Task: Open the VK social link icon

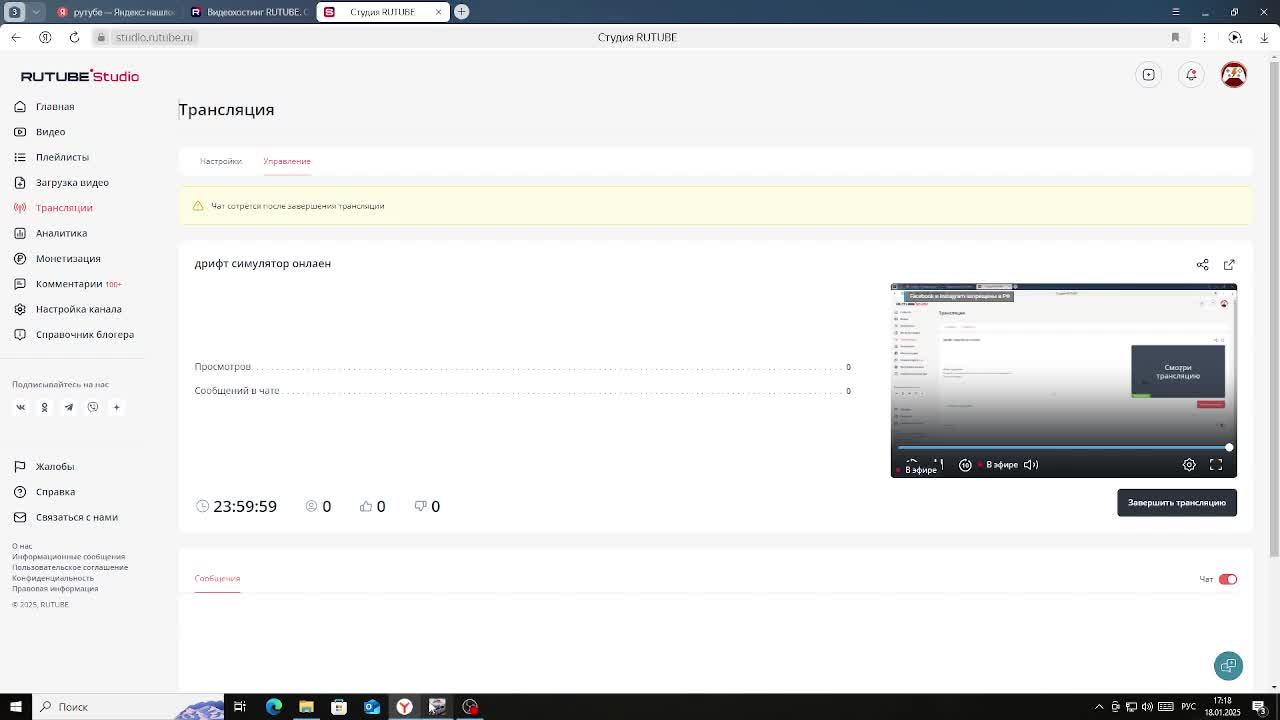Action: (x=20, y=407)
